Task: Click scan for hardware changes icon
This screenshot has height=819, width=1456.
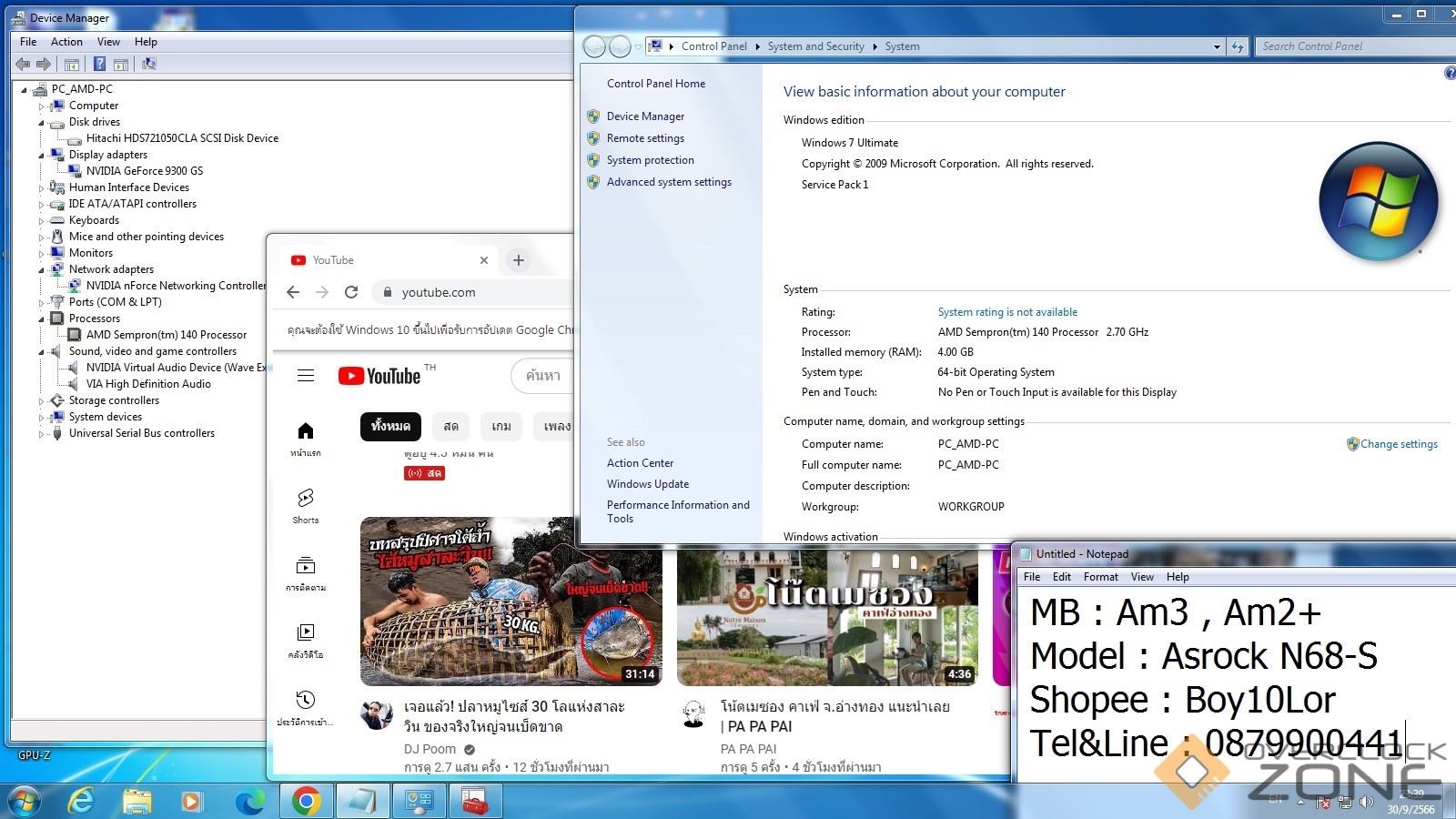Action: click(149, 64)
